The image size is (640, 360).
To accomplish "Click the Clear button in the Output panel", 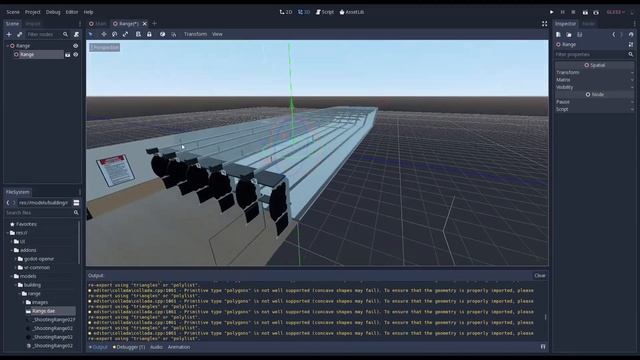I will (x=540, y=276).
